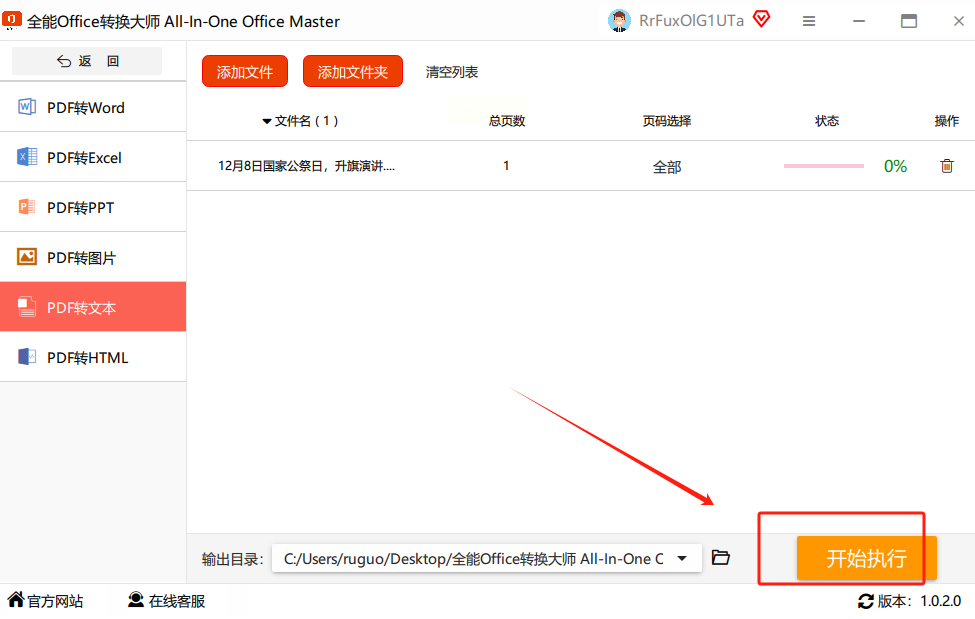This screenshot has height=619, width=975.
Task: Click the 输出目录 label
Action: pyautogui.click(x=233, y=559)
